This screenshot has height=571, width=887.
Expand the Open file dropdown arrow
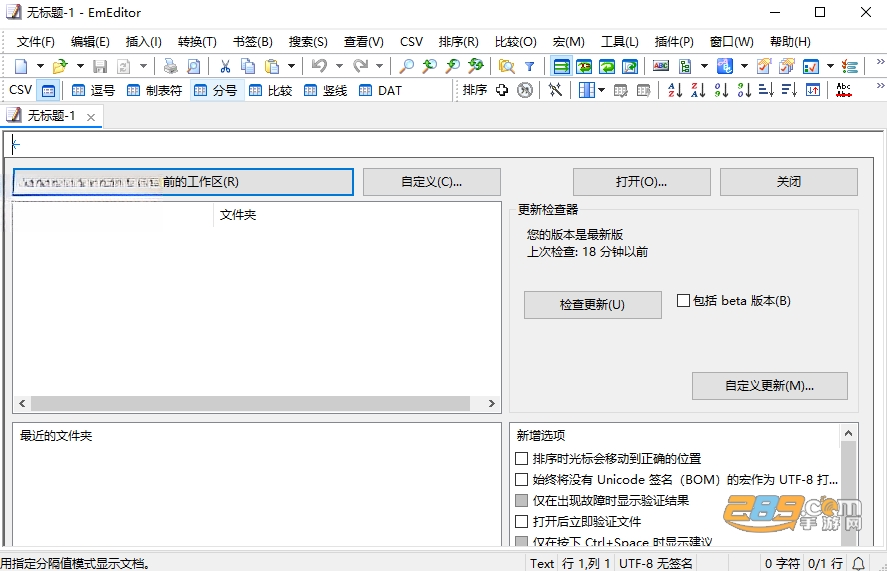80,66
